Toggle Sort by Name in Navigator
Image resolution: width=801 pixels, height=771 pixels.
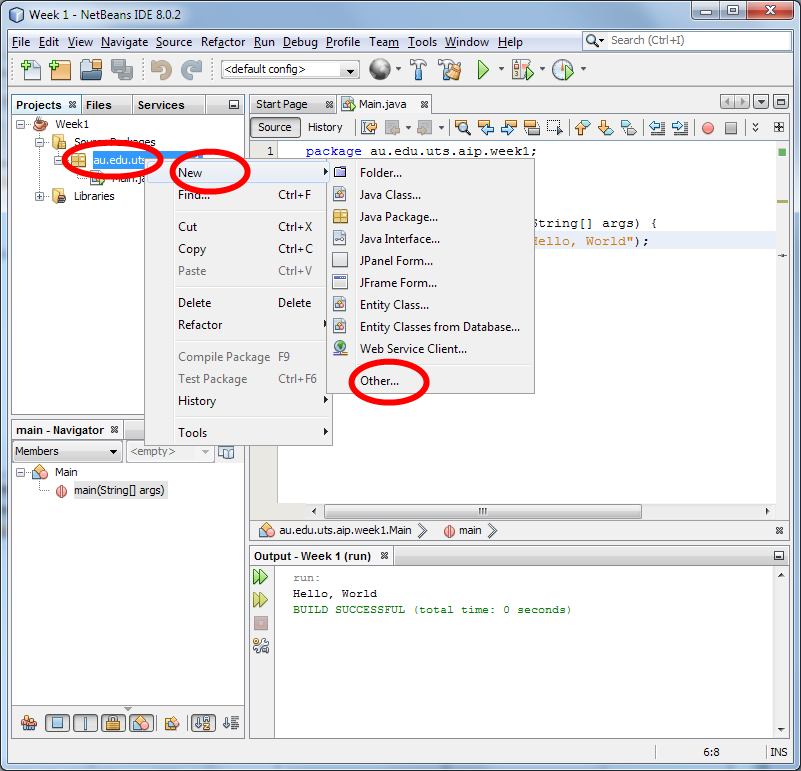click(x=202, y=722)
